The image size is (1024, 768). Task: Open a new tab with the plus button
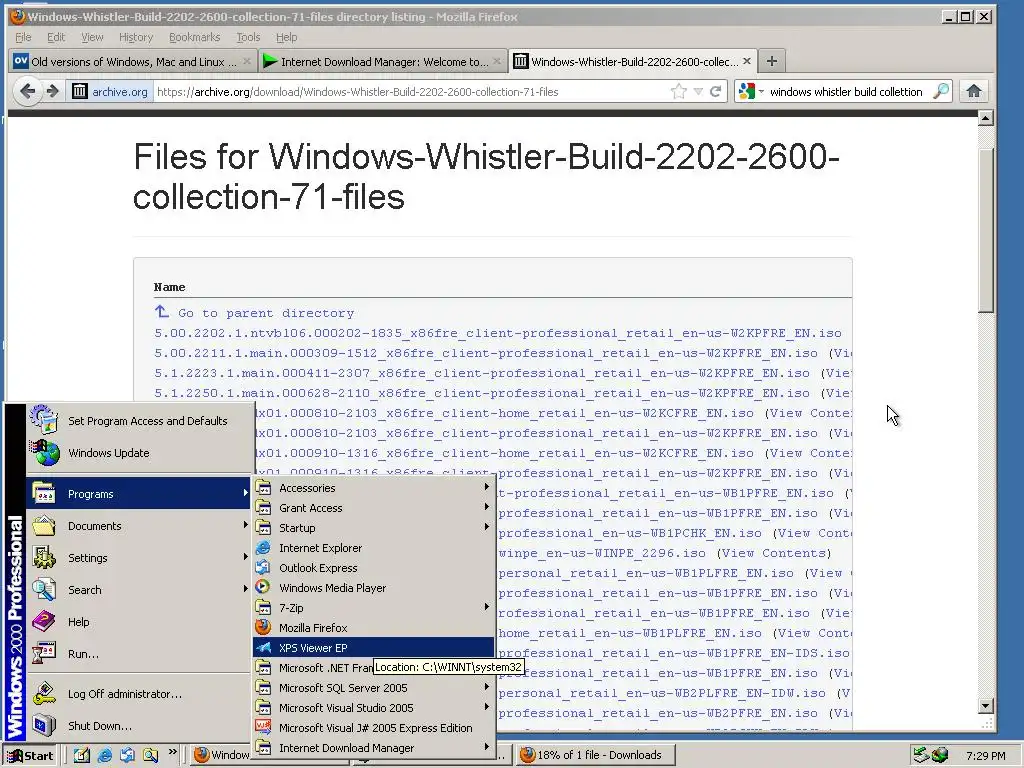[772, 61]
